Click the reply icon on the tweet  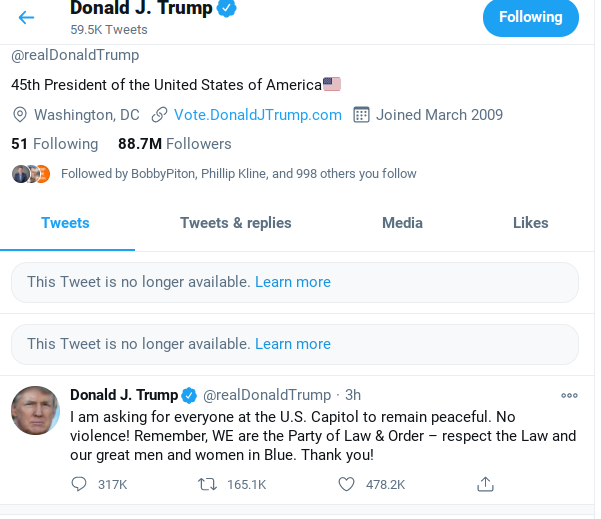[80, 484]
